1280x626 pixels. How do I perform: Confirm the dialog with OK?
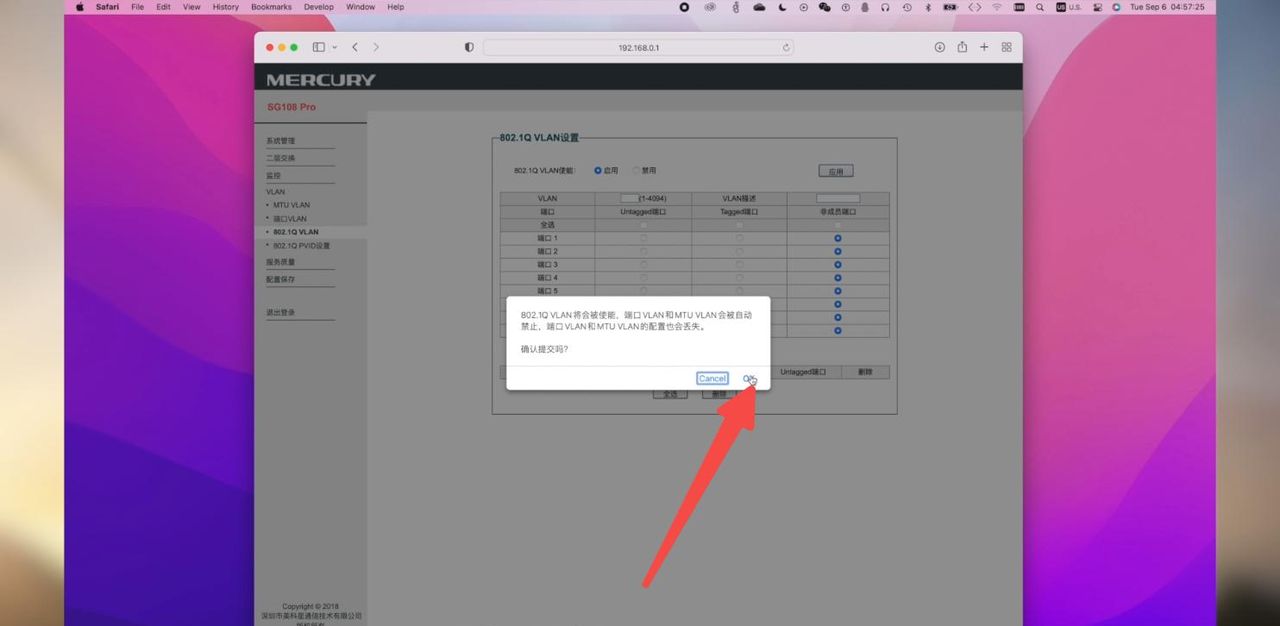(749, 378)
